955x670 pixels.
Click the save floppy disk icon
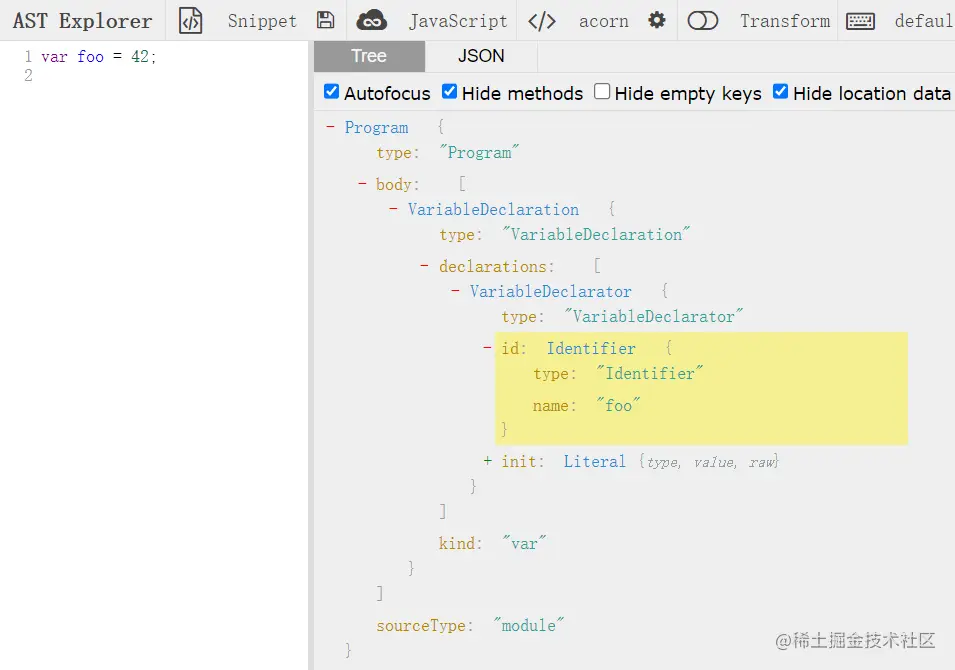pyautogui.click(x=326, y=20)
